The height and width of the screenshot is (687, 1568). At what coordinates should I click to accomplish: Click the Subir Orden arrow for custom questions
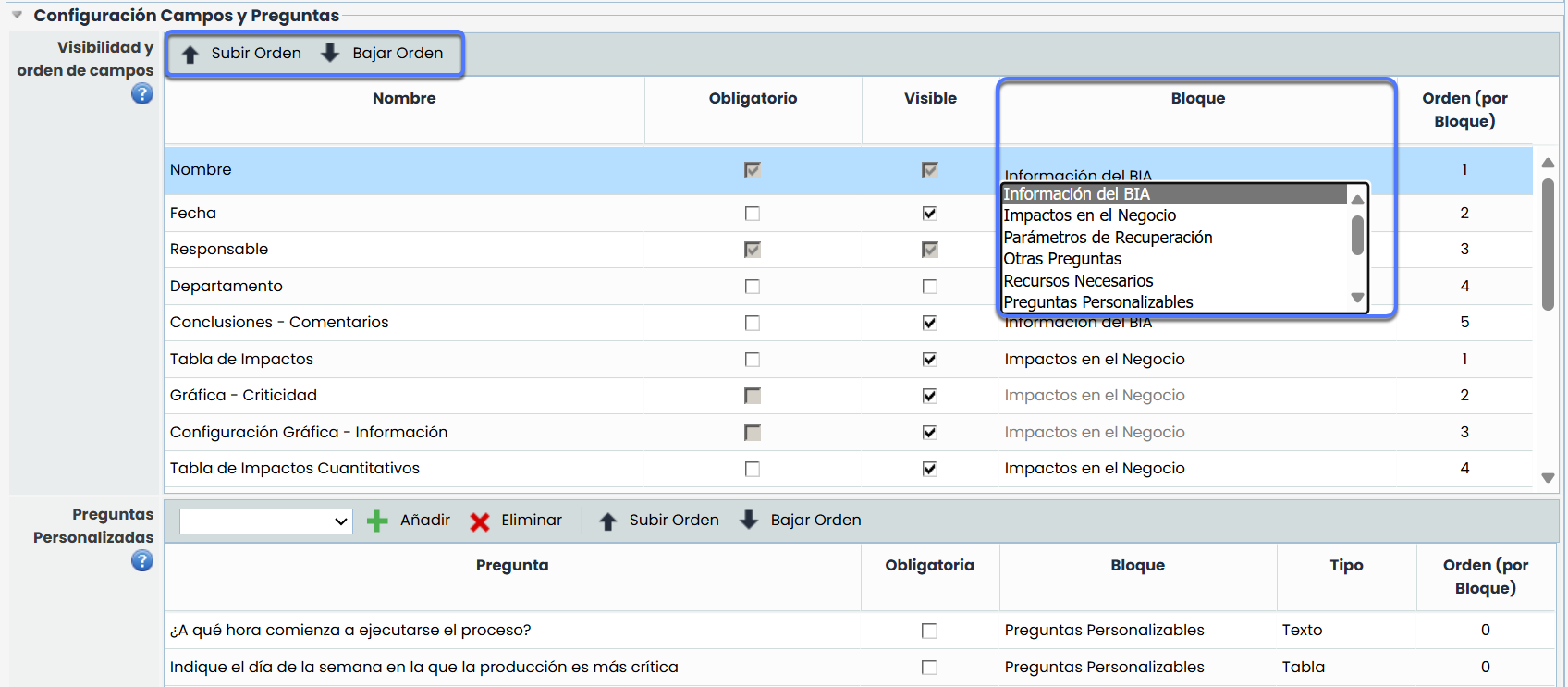pos(607,521)
